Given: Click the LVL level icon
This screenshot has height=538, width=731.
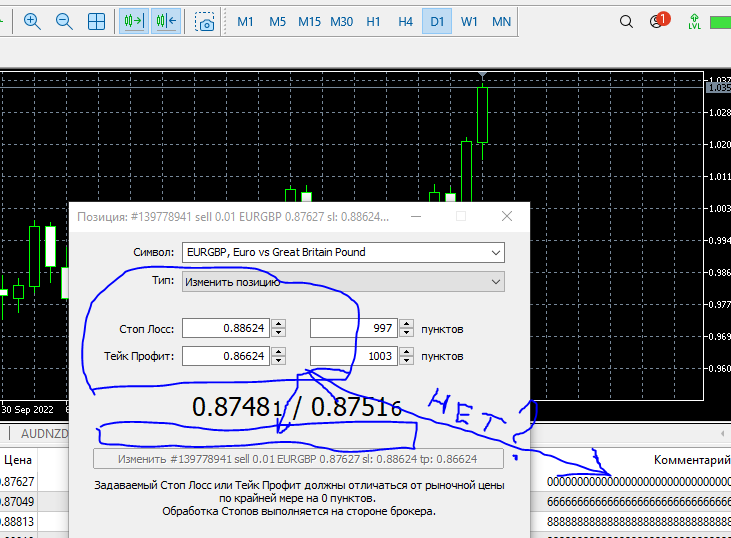Looking at the screenshot, I should (x=695, y=21).
